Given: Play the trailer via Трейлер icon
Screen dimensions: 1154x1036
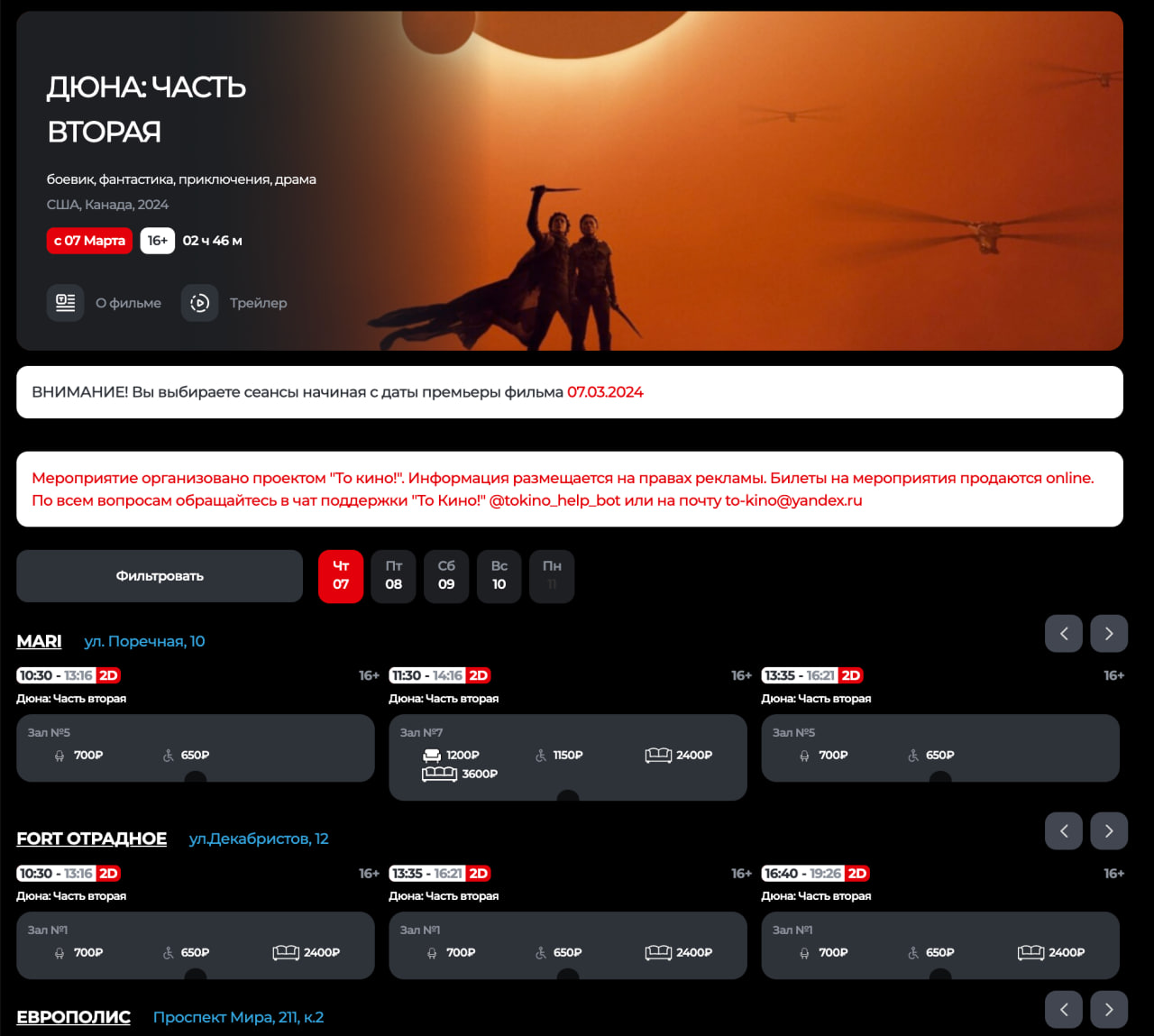Looking at the screenshot, I should (200, 303).
